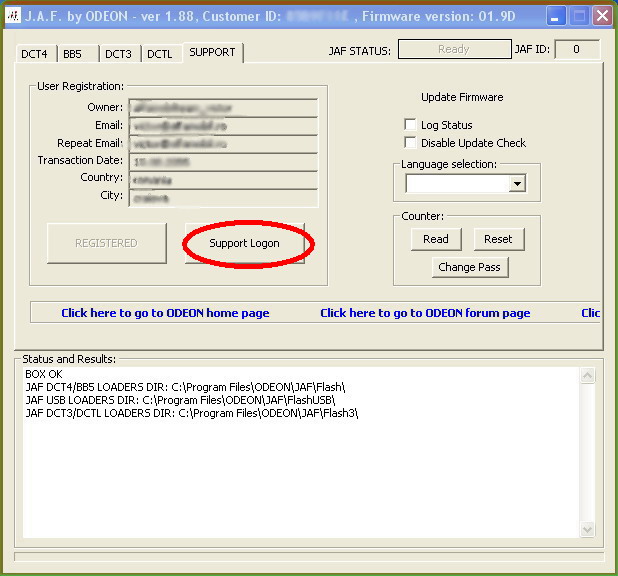Click inside the Language selection combo box
Viewport: 618px width, 576px height.
(x=465, y=183)
